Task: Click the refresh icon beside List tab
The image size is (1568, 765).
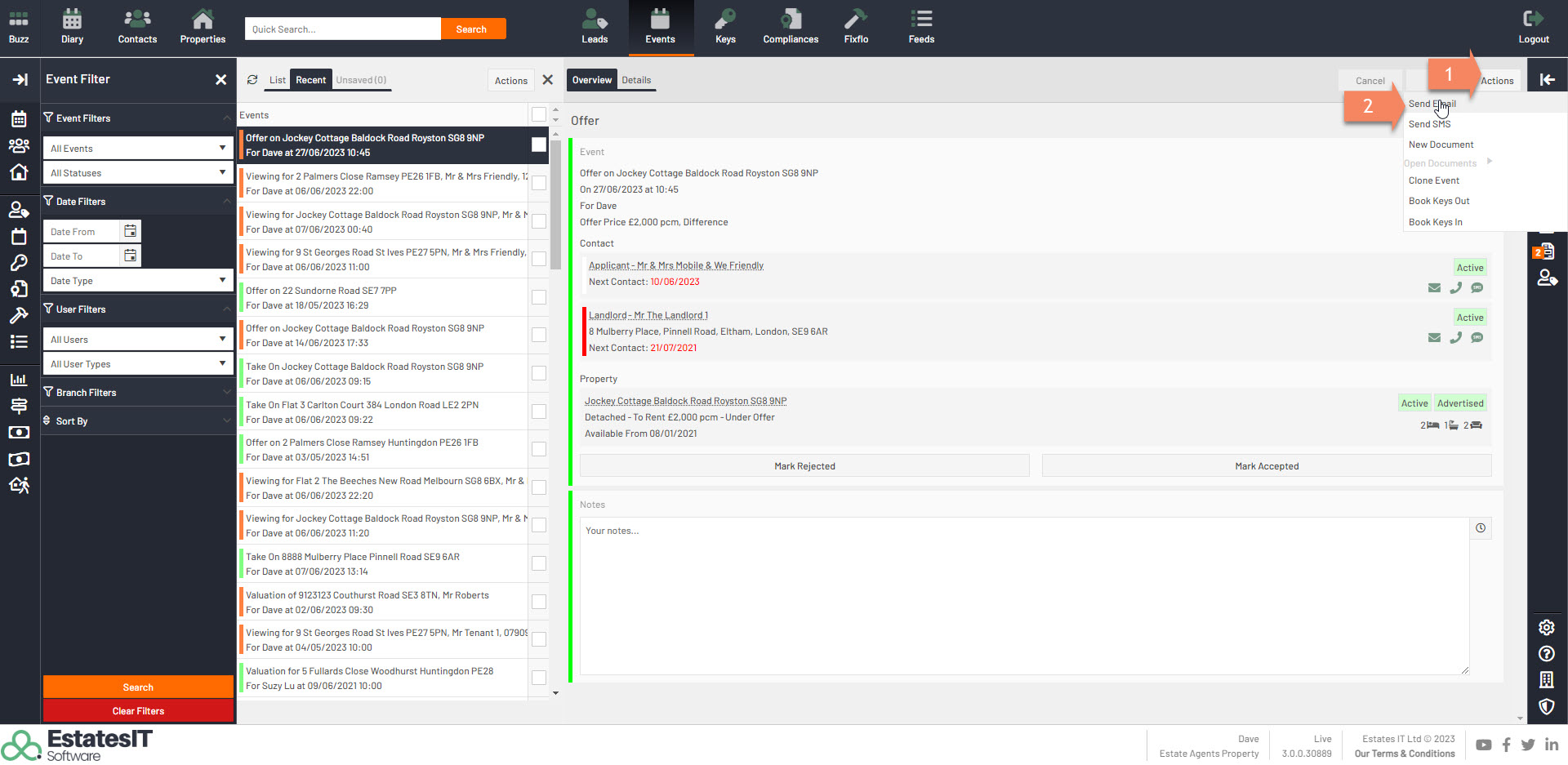Action: coord(252,80)
